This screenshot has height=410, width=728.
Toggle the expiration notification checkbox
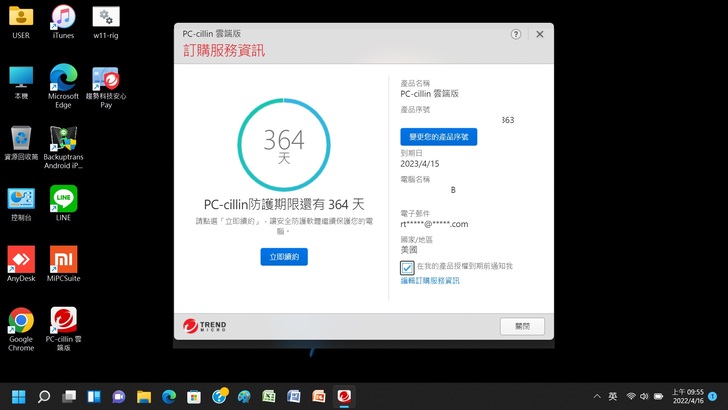click(x=407, y=268)
